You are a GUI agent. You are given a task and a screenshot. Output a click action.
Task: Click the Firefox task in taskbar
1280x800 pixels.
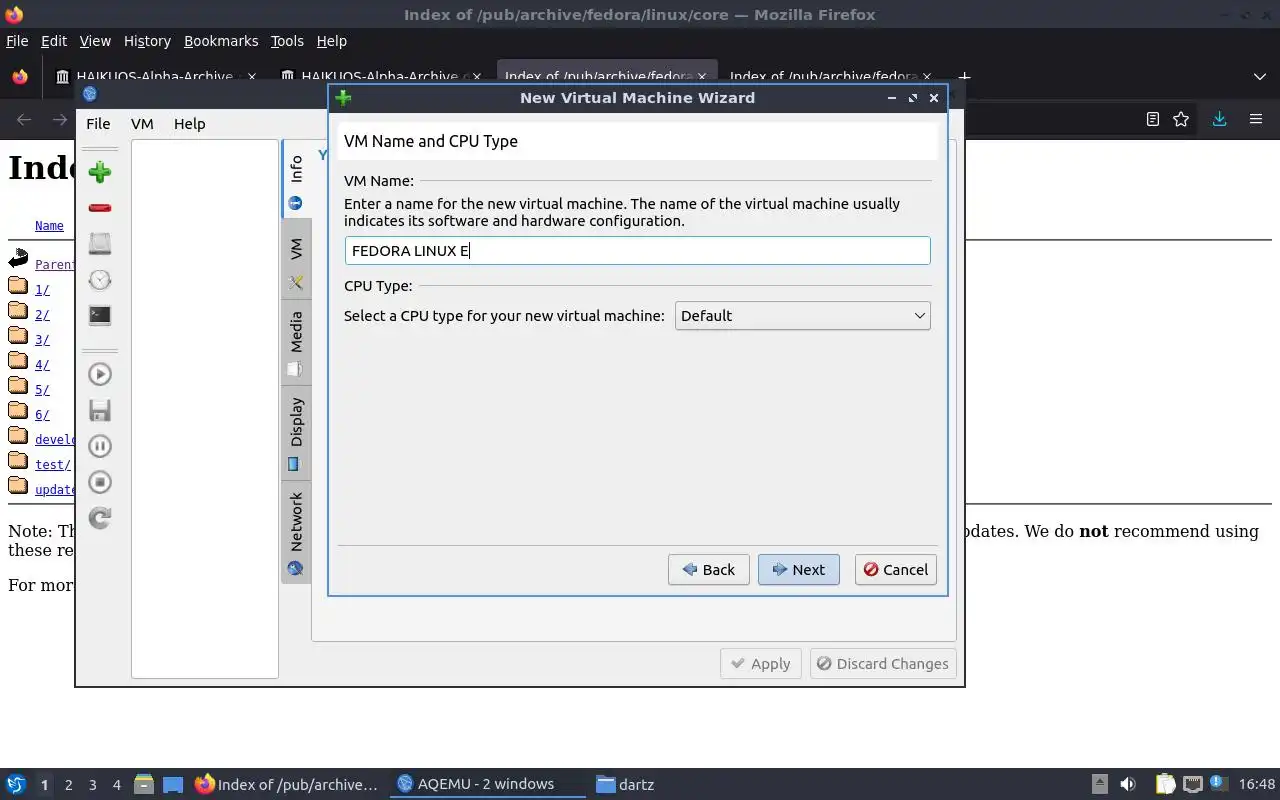click(288, 785)
